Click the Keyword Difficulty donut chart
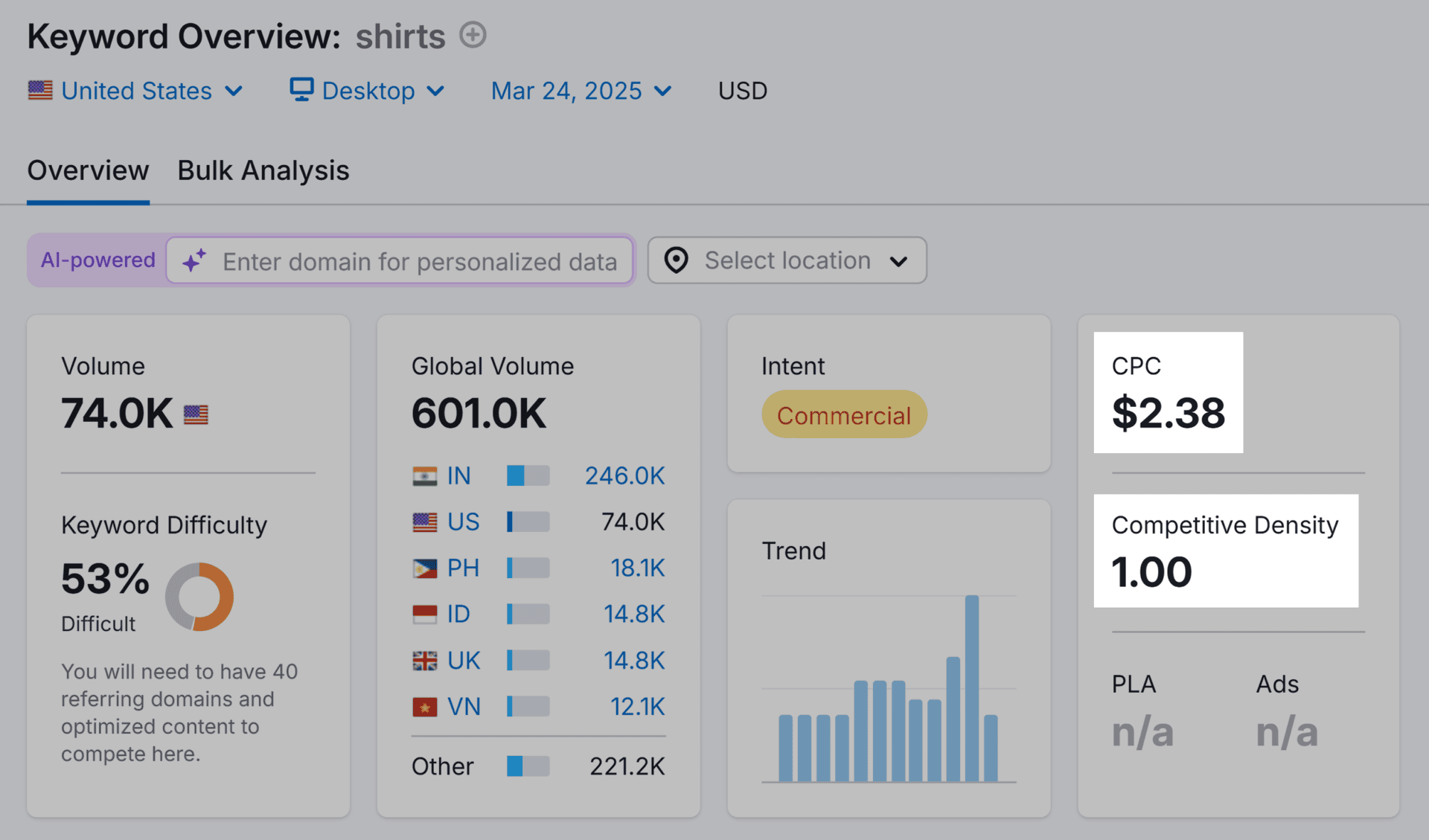 coord(199,597)
